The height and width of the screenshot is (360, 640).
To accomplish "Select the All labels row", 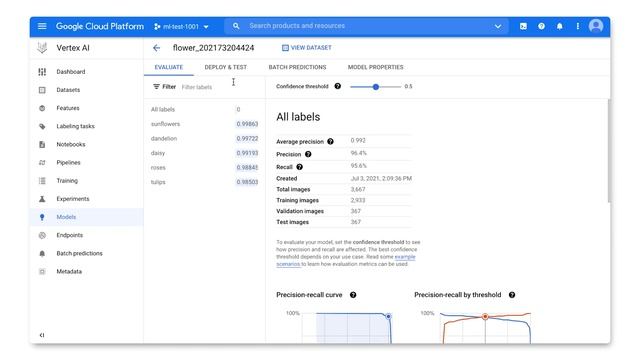I will pyautogui.click(x=204, y=109).
